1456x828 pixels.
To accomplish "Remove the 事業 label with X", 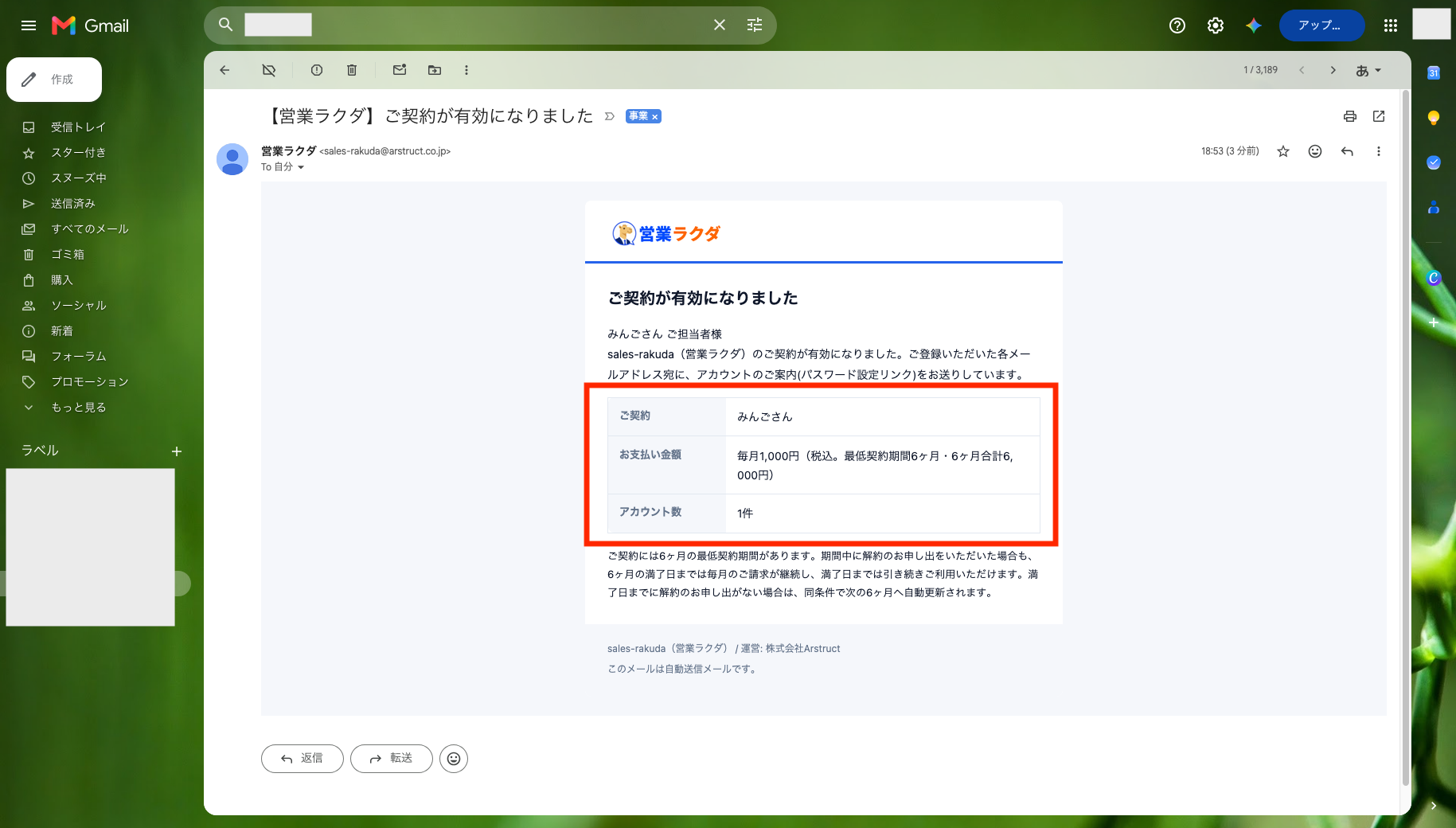I will pos(655,117).
